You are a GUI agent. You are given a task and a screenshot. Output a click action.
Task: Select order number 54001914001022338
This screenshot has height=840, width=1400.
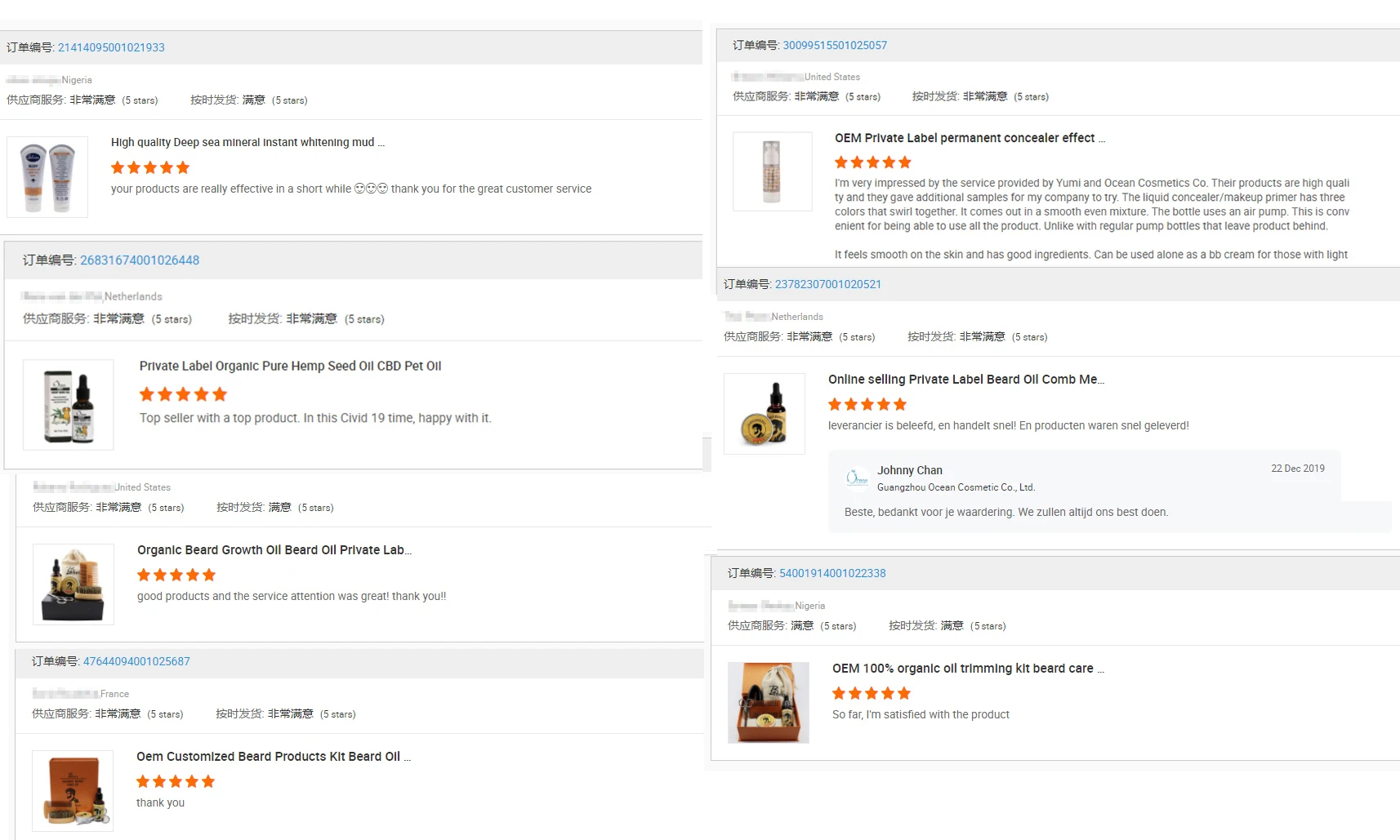832,573
